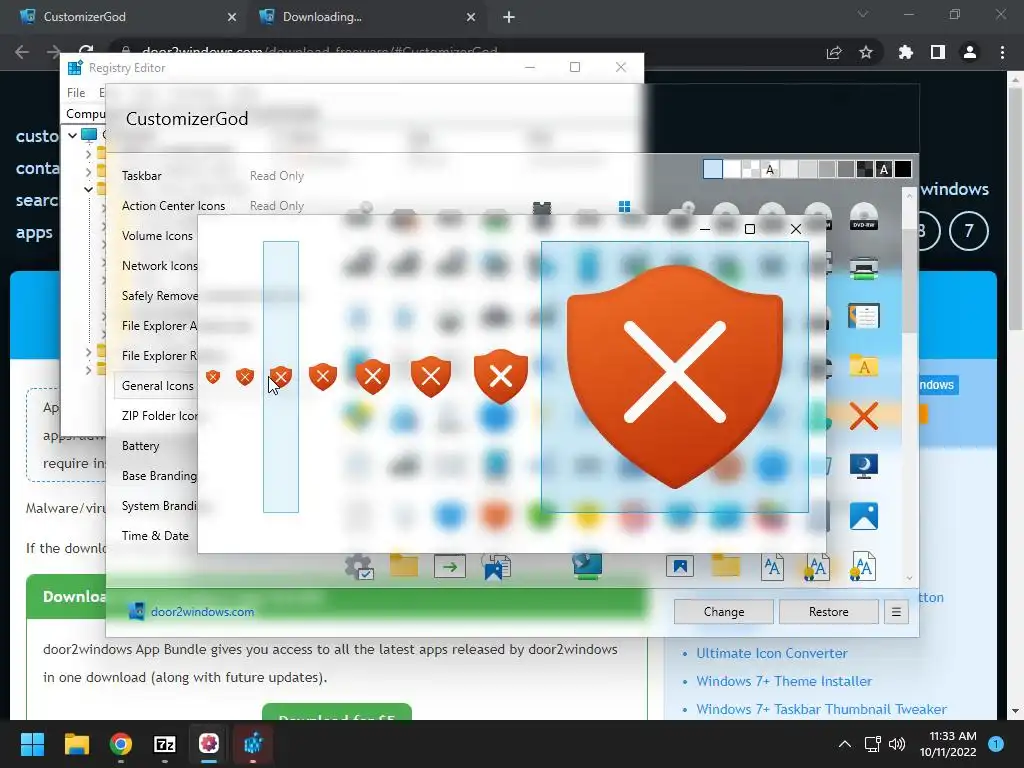The height and width of the screenshot is (768, 1024).
Task: Select Time & Date category
Action: tap(155, 536)
